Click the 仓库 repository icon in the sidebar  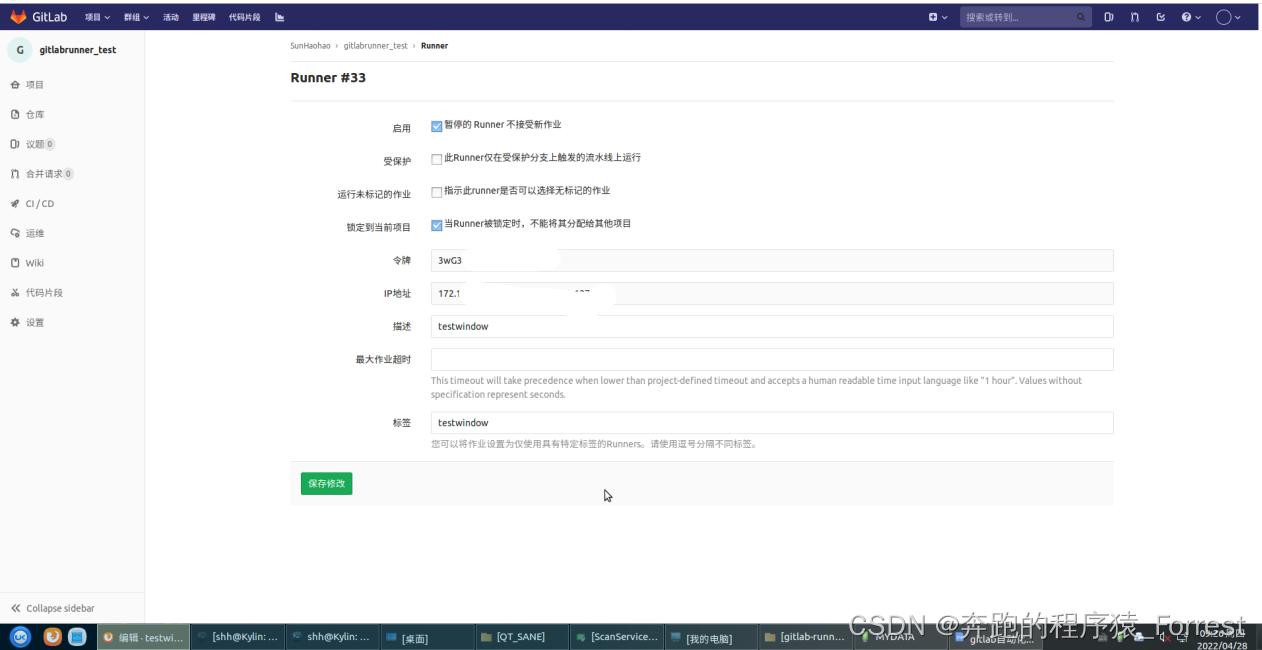[15, 114]
